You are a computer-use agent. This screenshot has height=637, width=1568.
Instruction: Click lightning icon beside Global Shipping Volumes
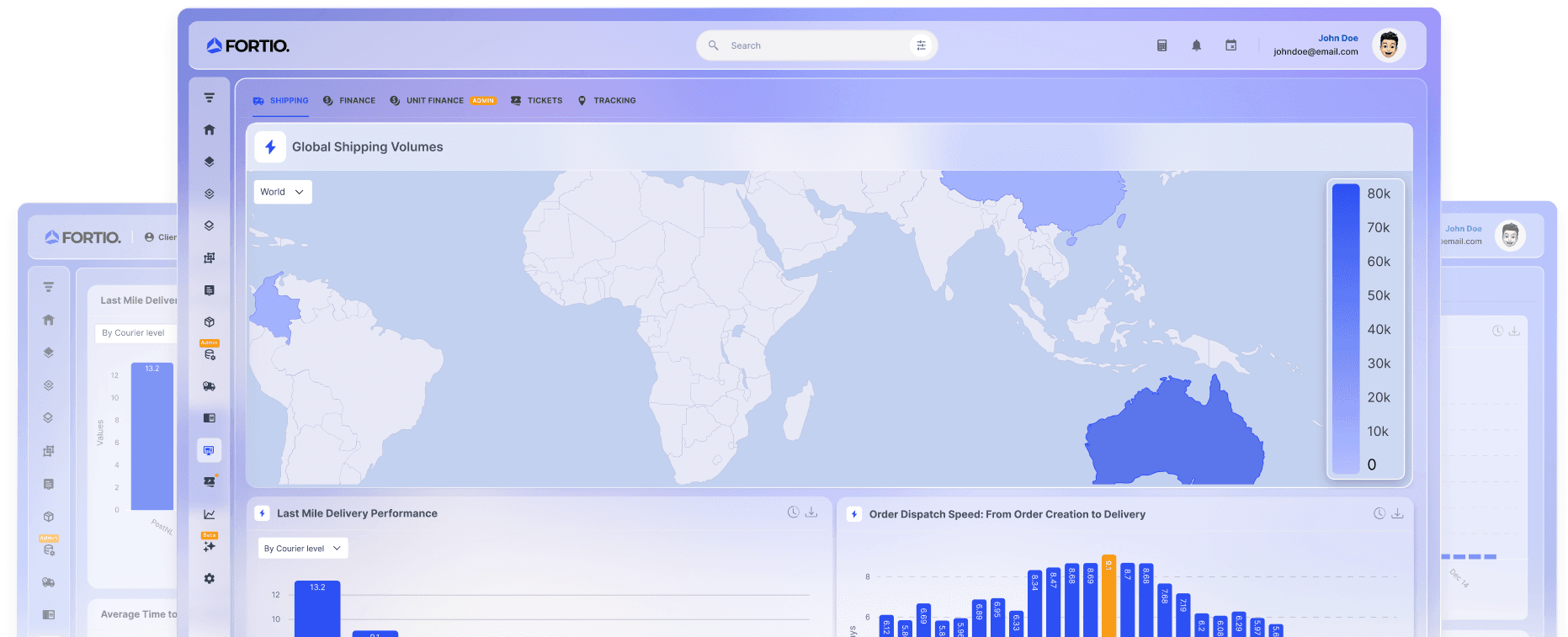pos(271,147)
